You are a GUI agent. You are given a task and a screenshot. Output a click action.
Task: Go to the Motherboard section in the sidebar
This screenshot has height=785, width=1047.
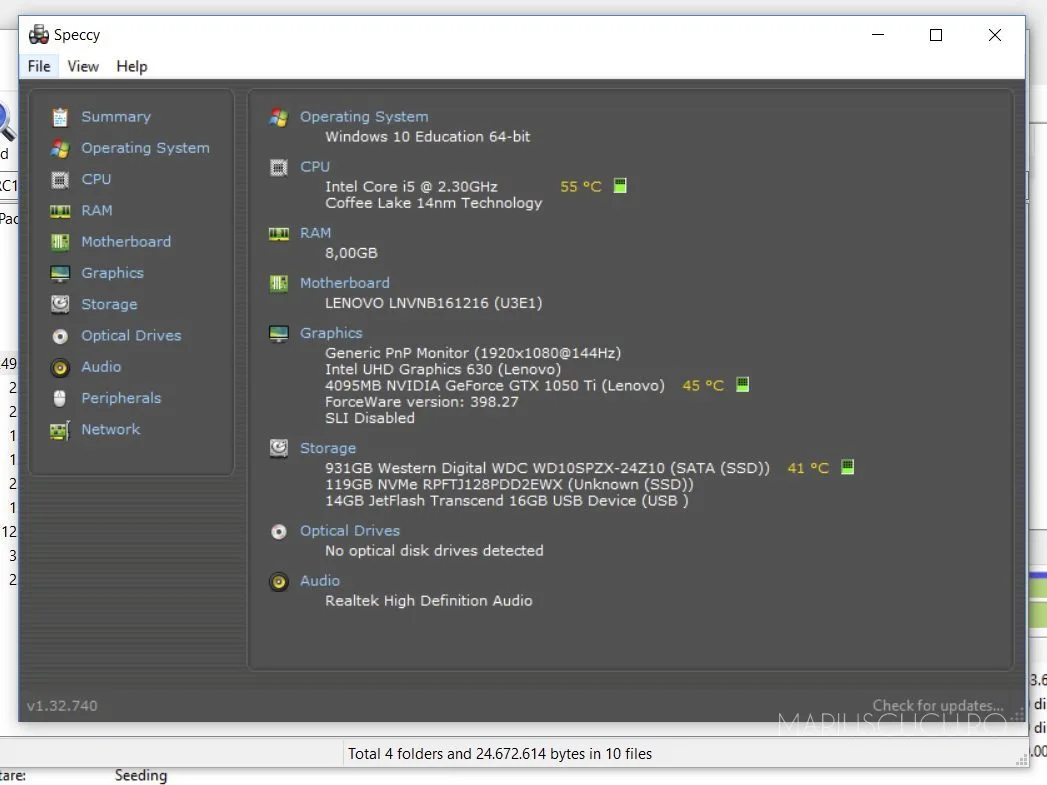(126, 242)
